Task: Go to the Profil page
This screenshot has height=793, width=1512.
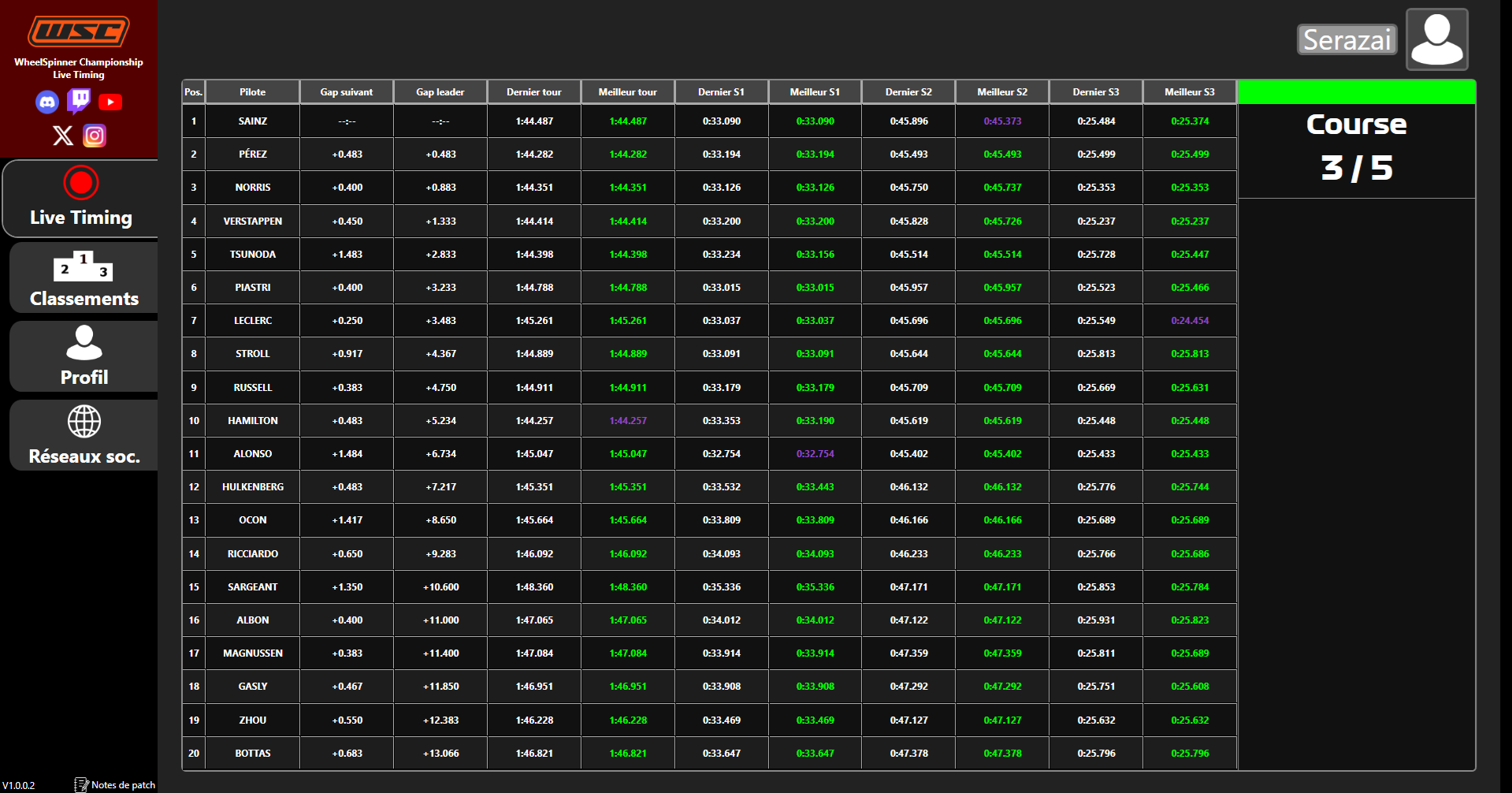Action: pos(84,356)
